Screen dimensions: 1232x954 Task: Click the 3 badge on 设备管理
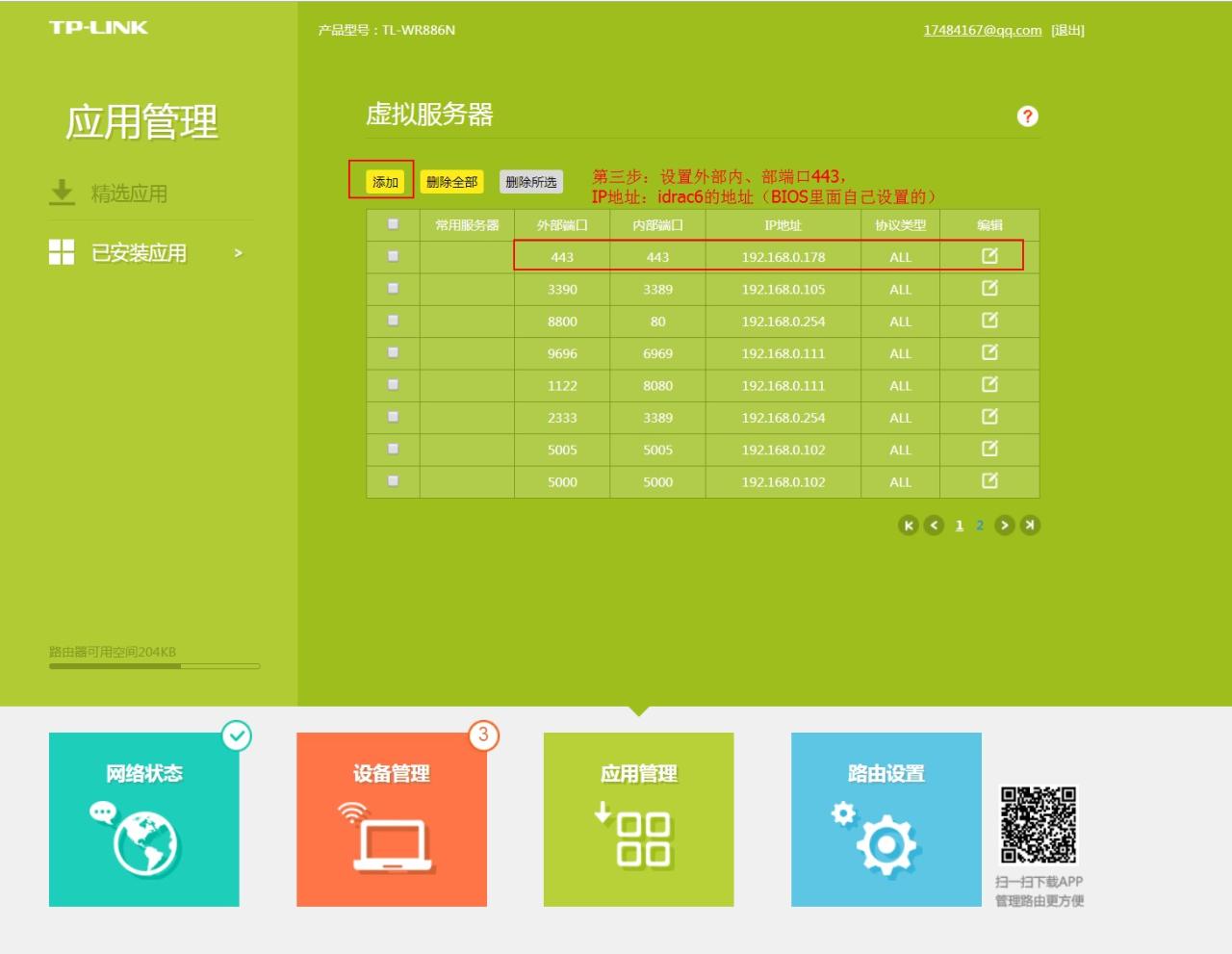[x=483, y=735]
